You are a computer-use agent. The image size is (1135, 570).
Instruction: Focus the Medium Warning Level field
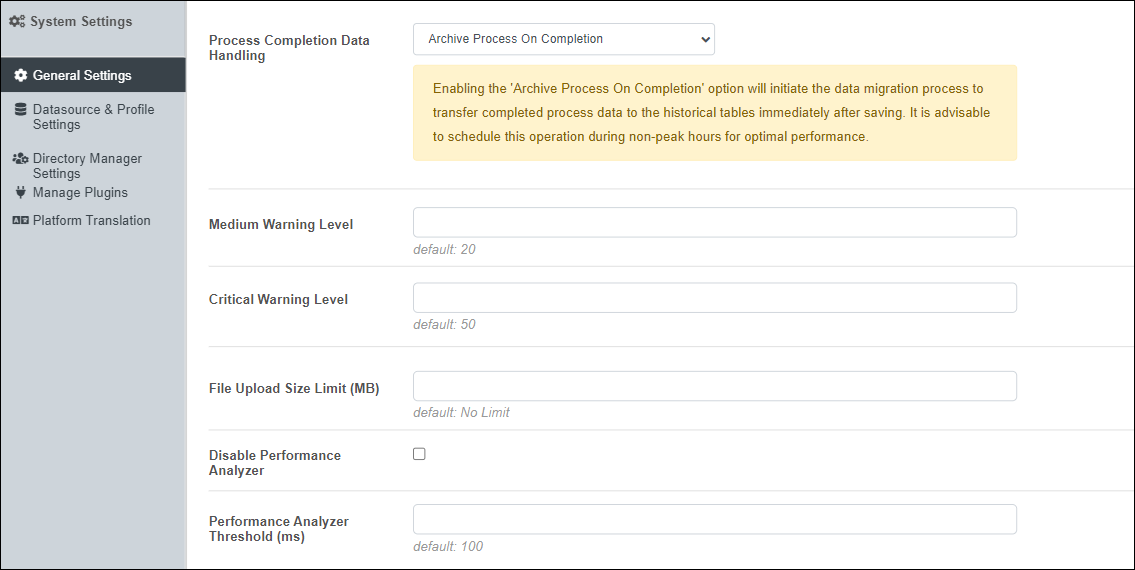(x=714, y=222)
